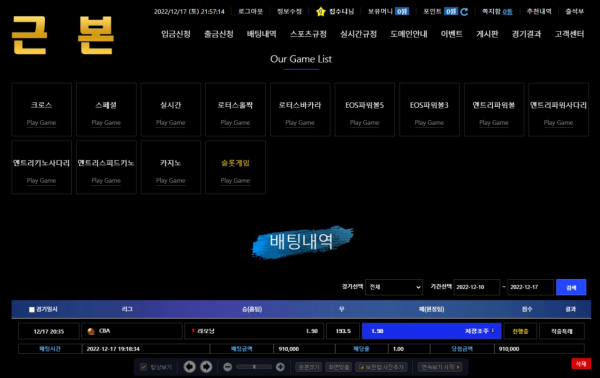Click the 2022-12-17 19:18:34 betting time value
The image size is (600, 378).
[113, 349]
